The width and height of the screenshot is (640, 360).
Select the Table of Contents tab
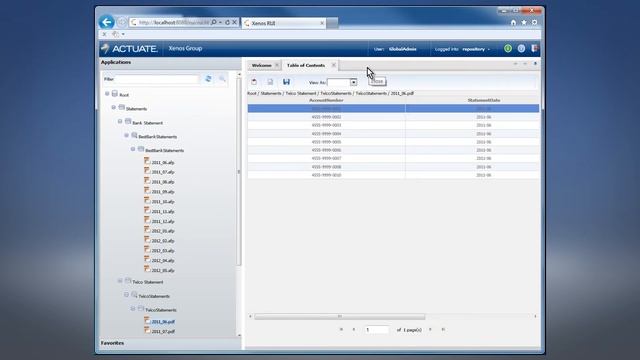(x=306, y=65)
